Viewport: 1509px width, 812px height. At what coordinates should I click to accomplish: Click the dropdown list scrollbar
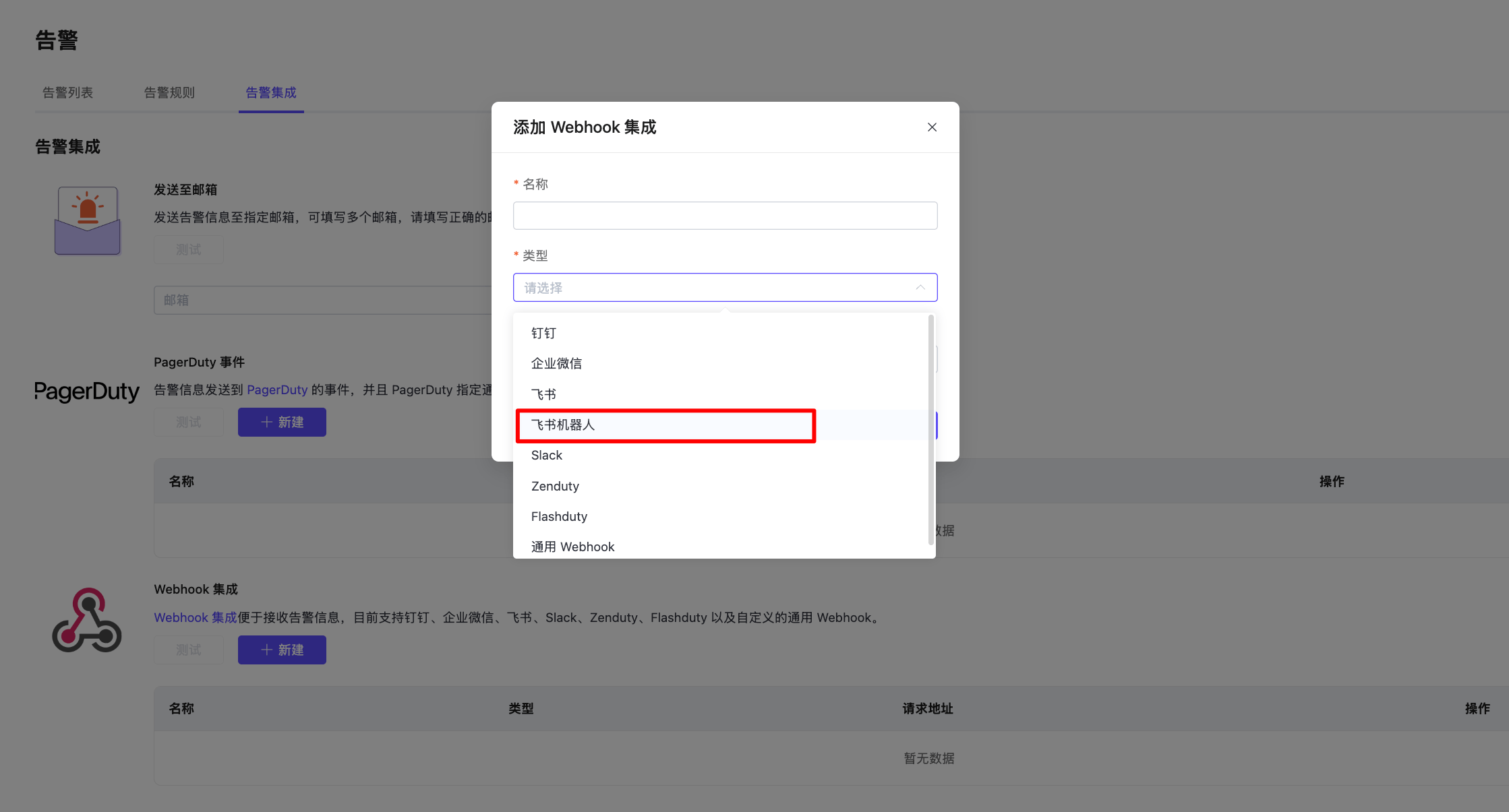pos(931,430)
